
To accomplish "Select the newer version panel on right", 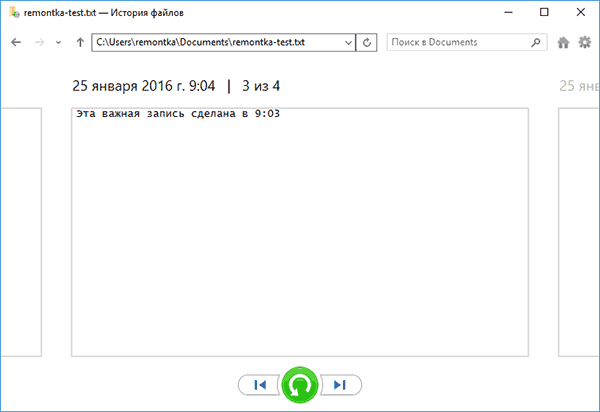I will (579, 230).
